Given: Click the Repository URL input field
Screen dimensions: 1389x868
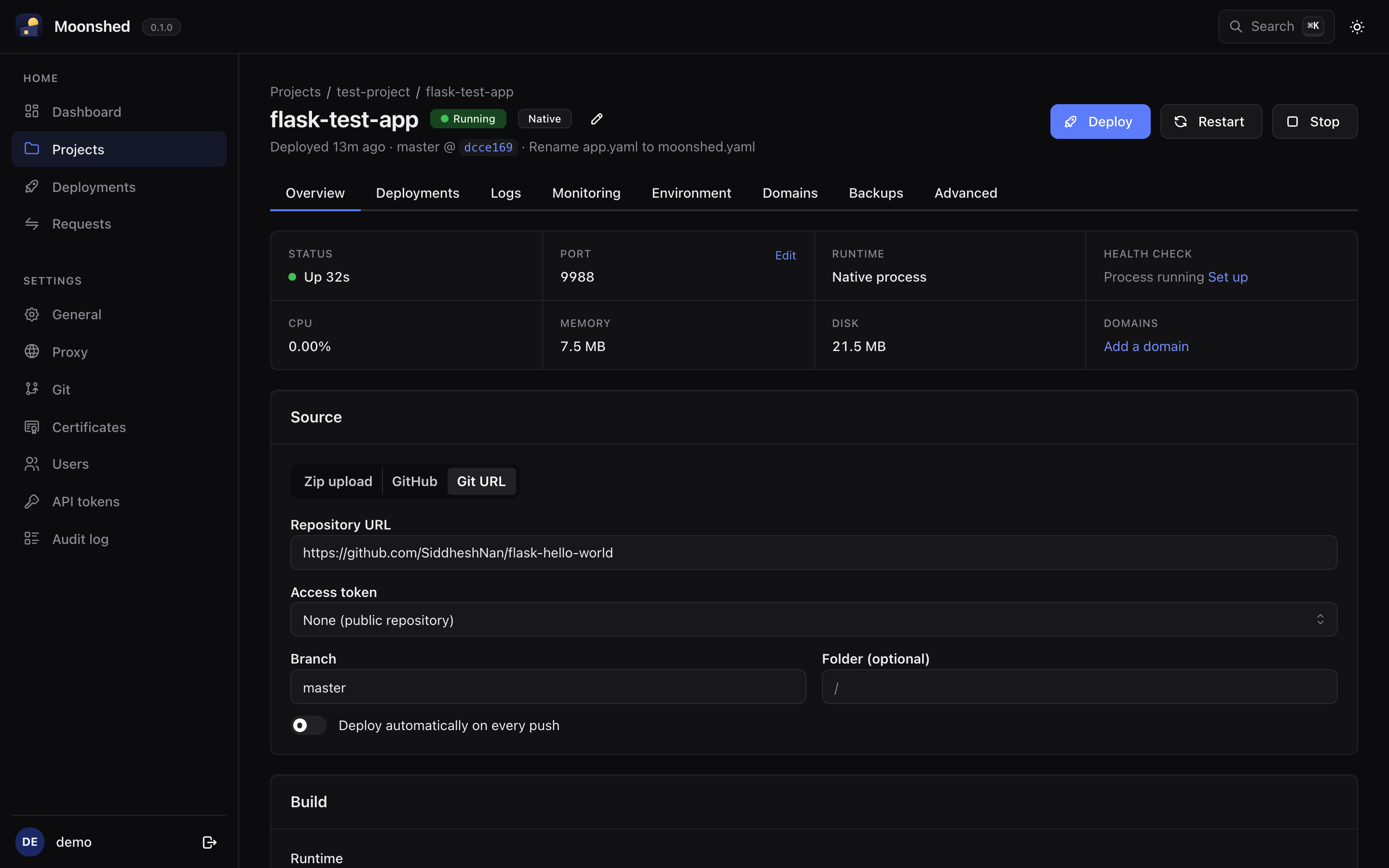Looking at the screenshot, I should pos(813,552).
